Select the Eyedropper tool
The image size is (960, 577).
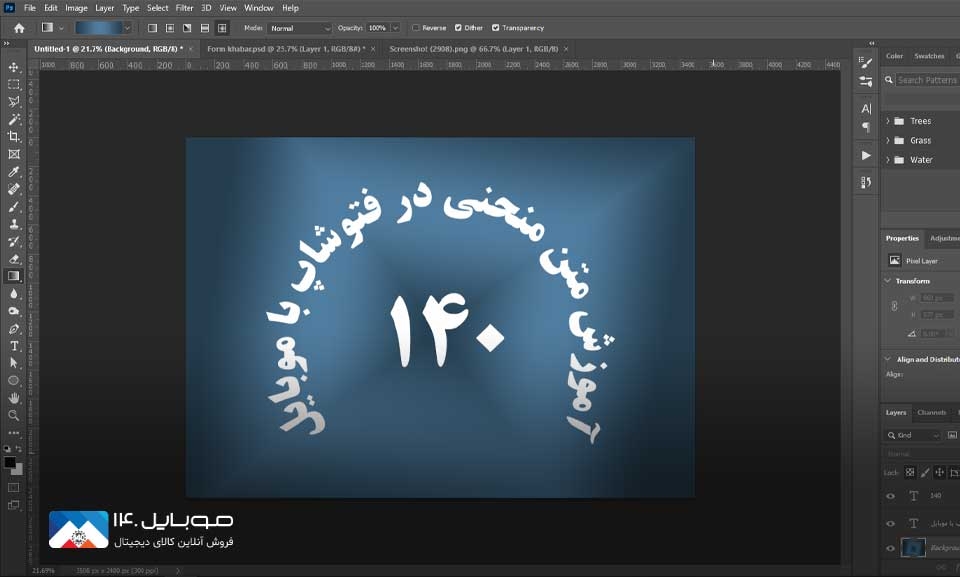click(13, 172)
